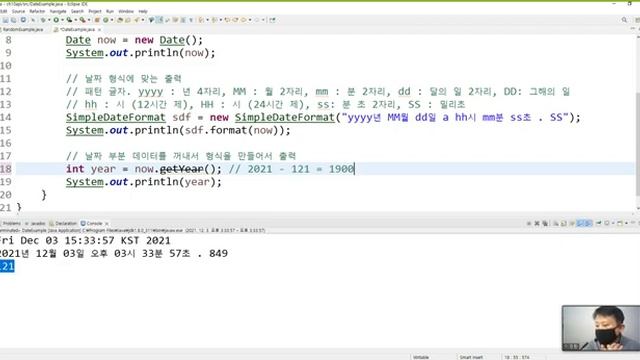This screenshot has width=640, height=360.
Task: Click console line 'Fri Dec 03 15:33:57 KST 2021'
Action: (85, 240)
